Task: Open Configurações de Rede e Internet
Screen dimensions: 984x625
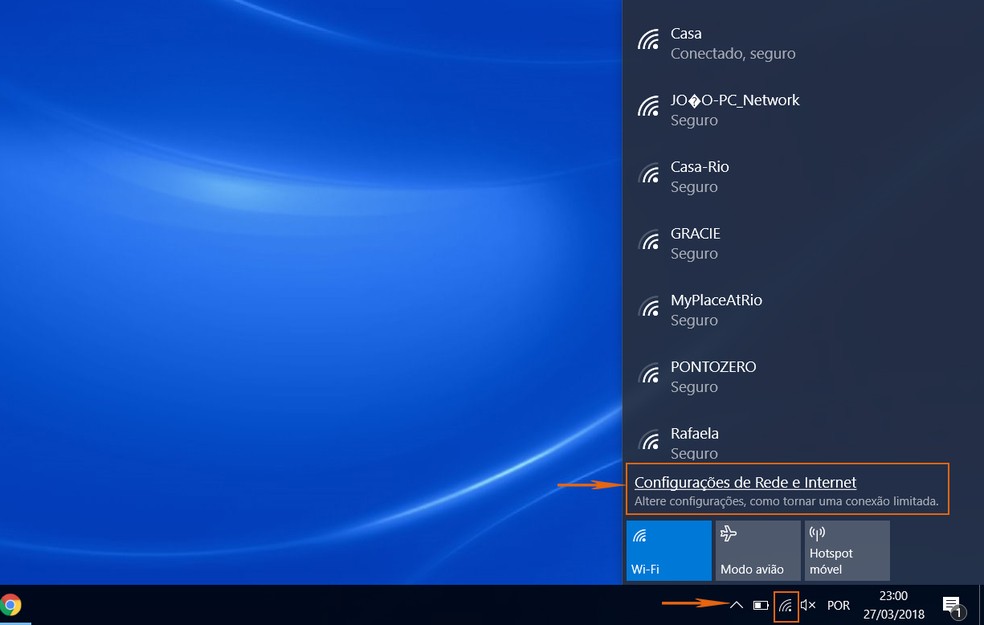Action: (745, 482)
